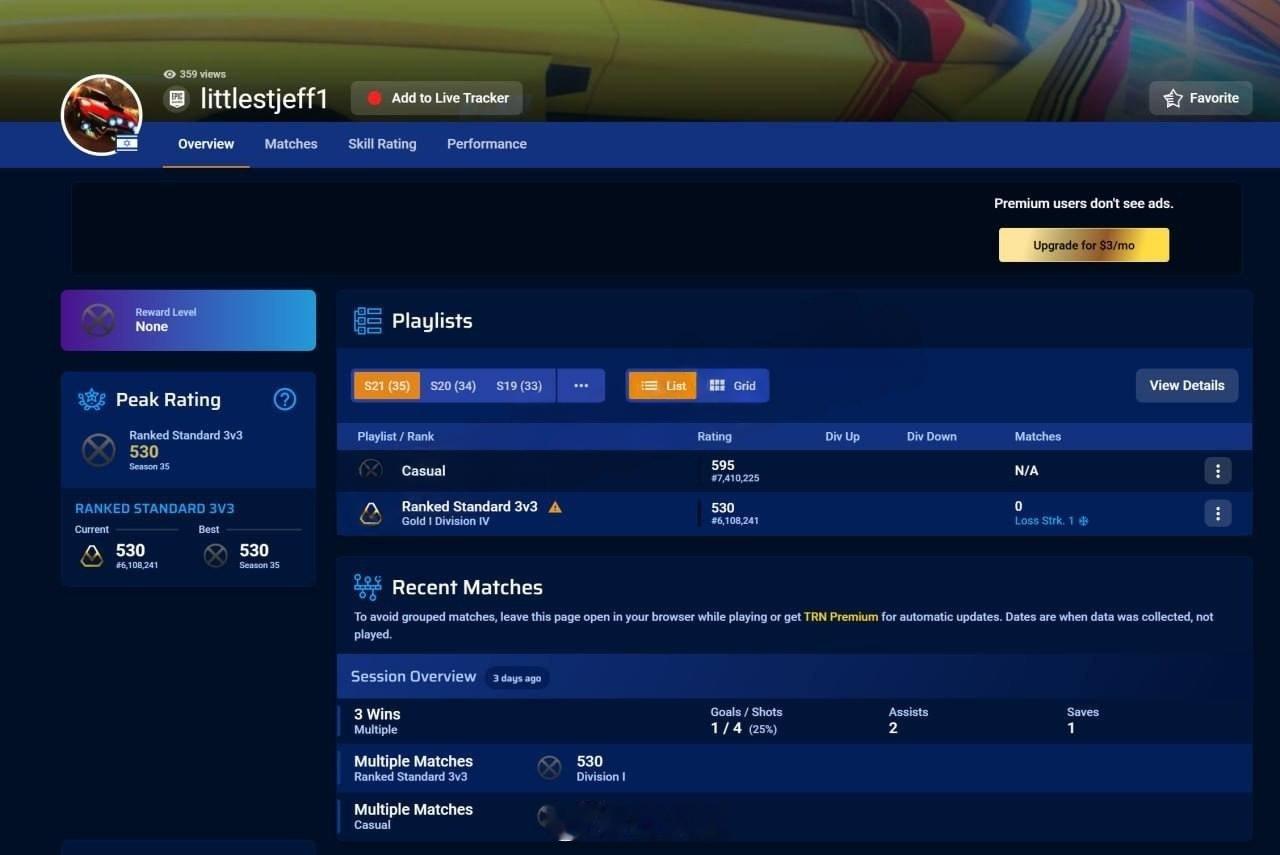1280x855 pixels.
Task: Switch playlists to Grid view
Action: tap(732, 386)
